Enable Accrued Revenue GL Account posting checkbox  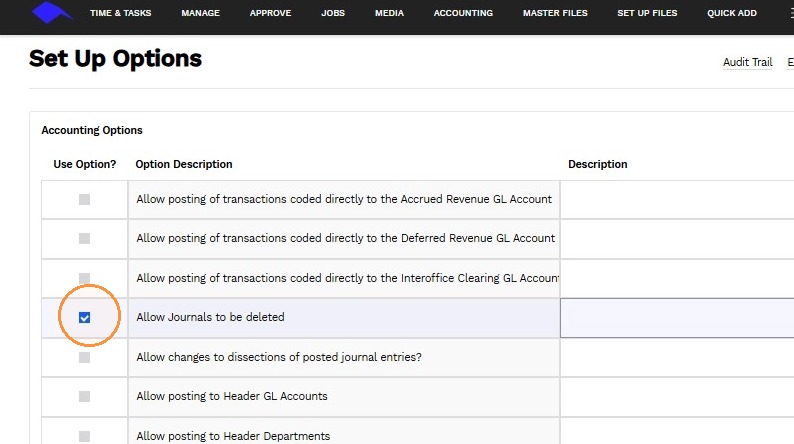[85, 199]
